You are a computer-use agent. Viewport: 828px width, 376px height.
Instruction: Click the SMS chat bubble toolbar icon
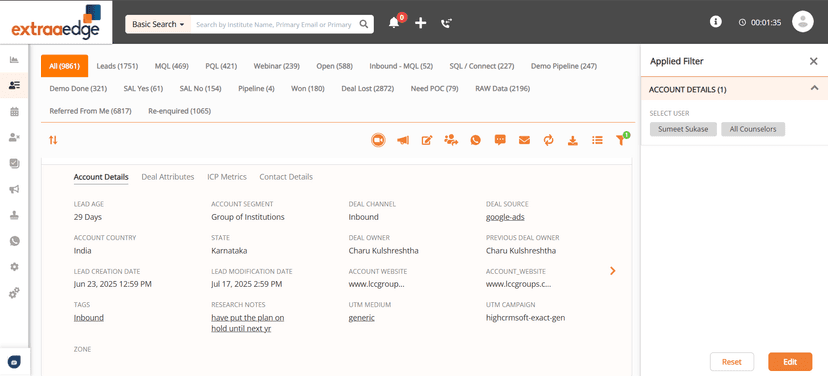pos(500,140)
